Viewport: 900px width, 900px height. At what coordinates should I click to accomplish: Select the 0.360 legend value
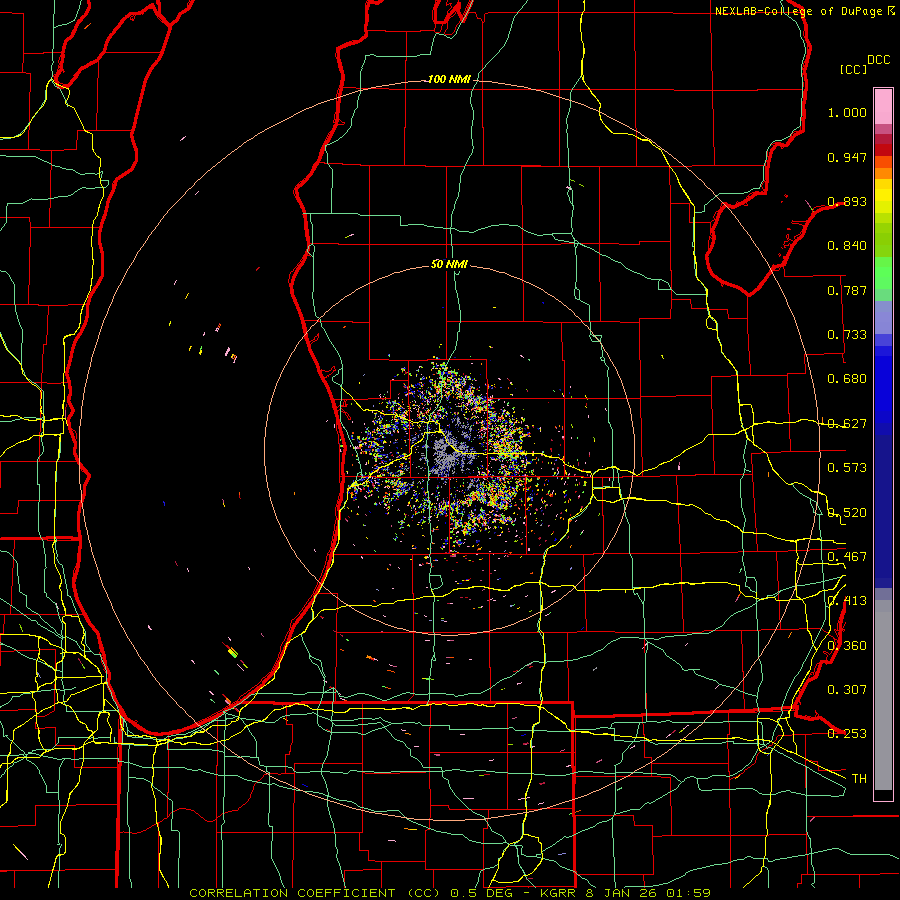coord(847,646)
